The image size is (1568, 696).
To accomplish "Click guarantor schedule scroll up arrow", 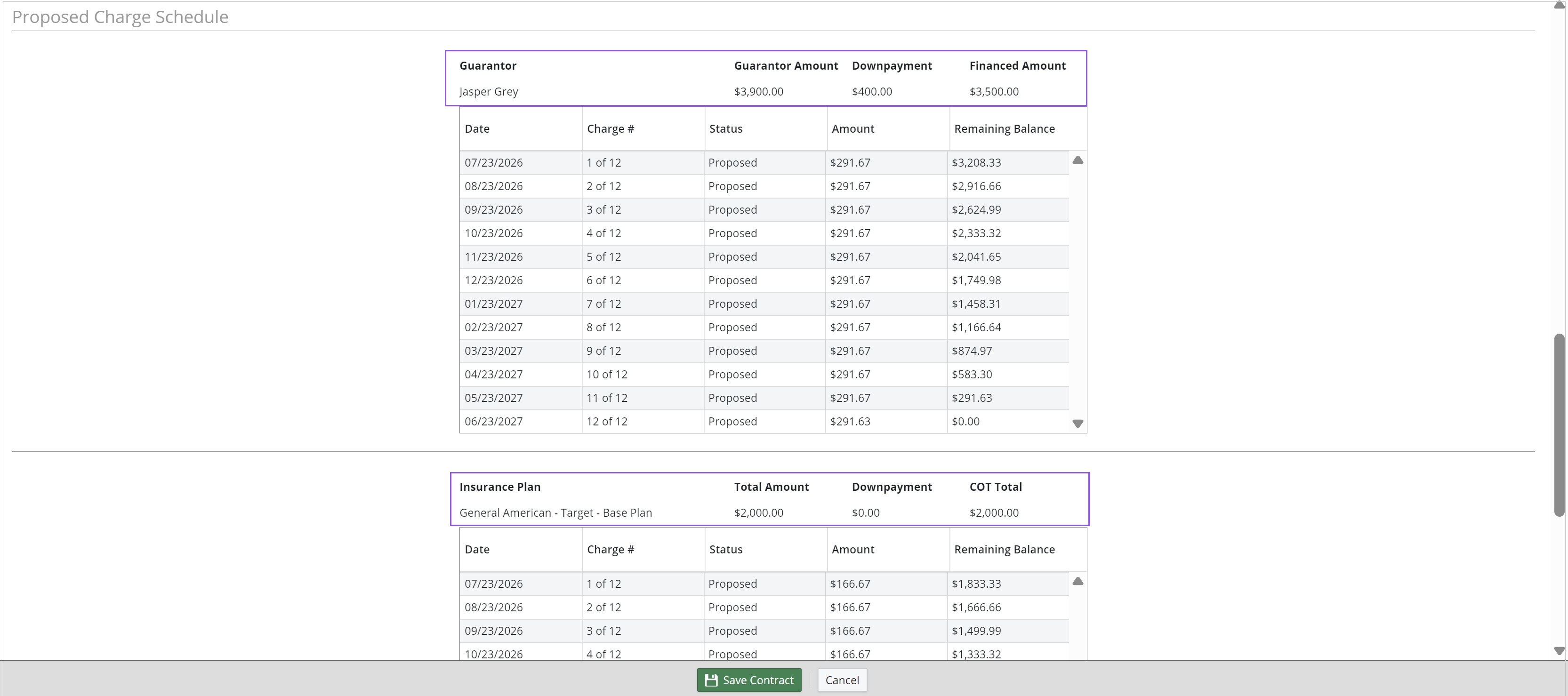I will (x=1077, y=160).
